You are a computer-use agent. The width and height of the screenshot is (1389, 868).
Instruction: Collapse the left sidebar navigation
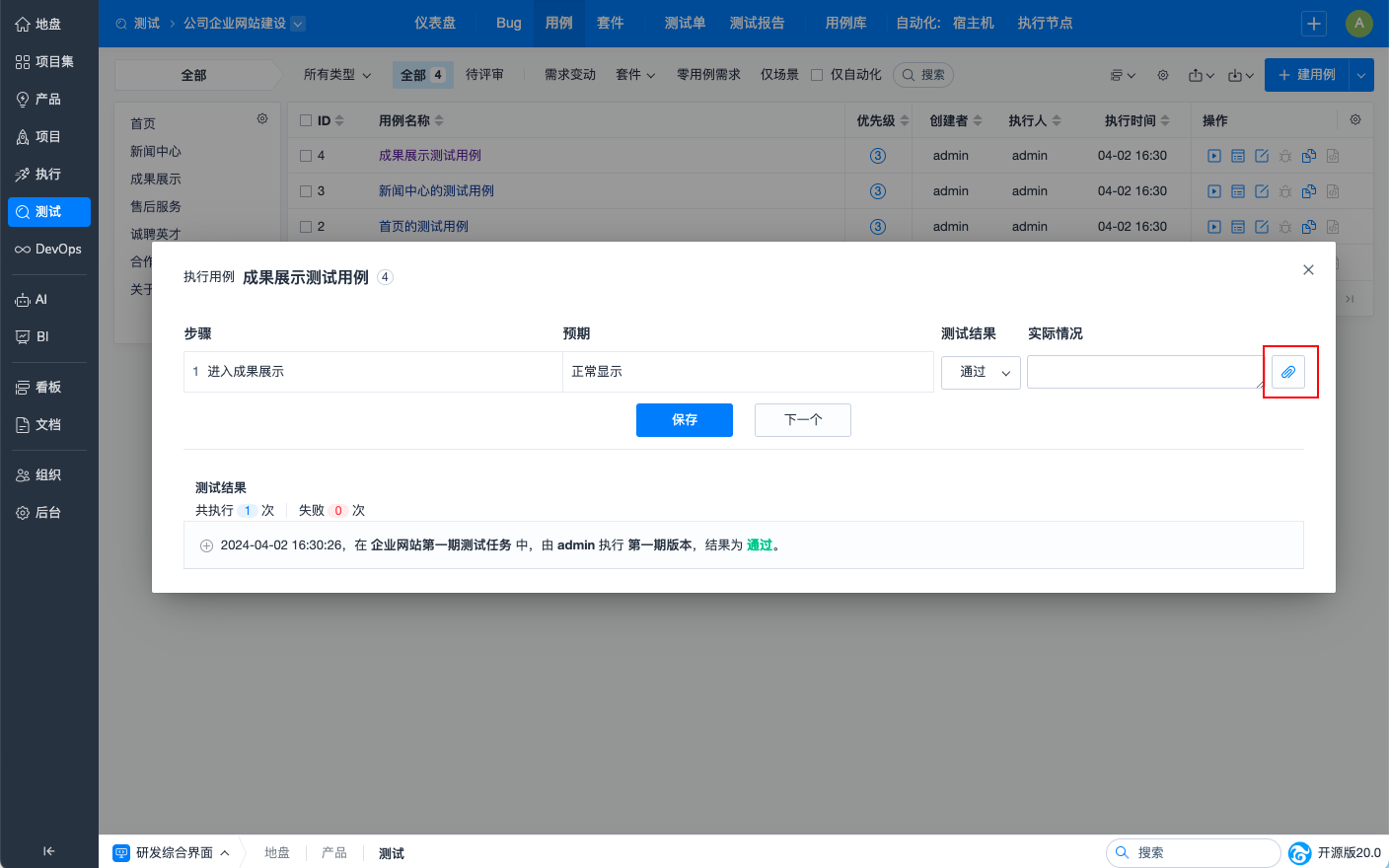coord(48,851)
